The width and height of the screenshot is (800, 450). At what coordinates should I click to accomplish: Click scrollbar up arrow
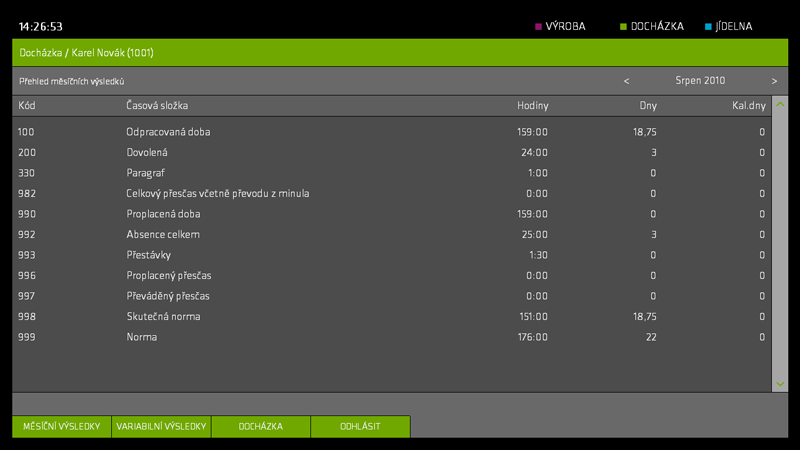[780, 104]
